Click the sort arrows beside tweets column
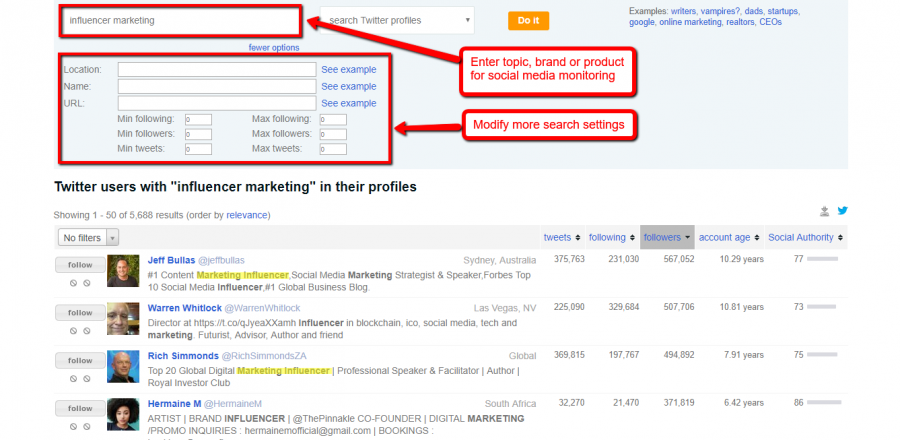900x440 pixels. (x=577, y=237)
